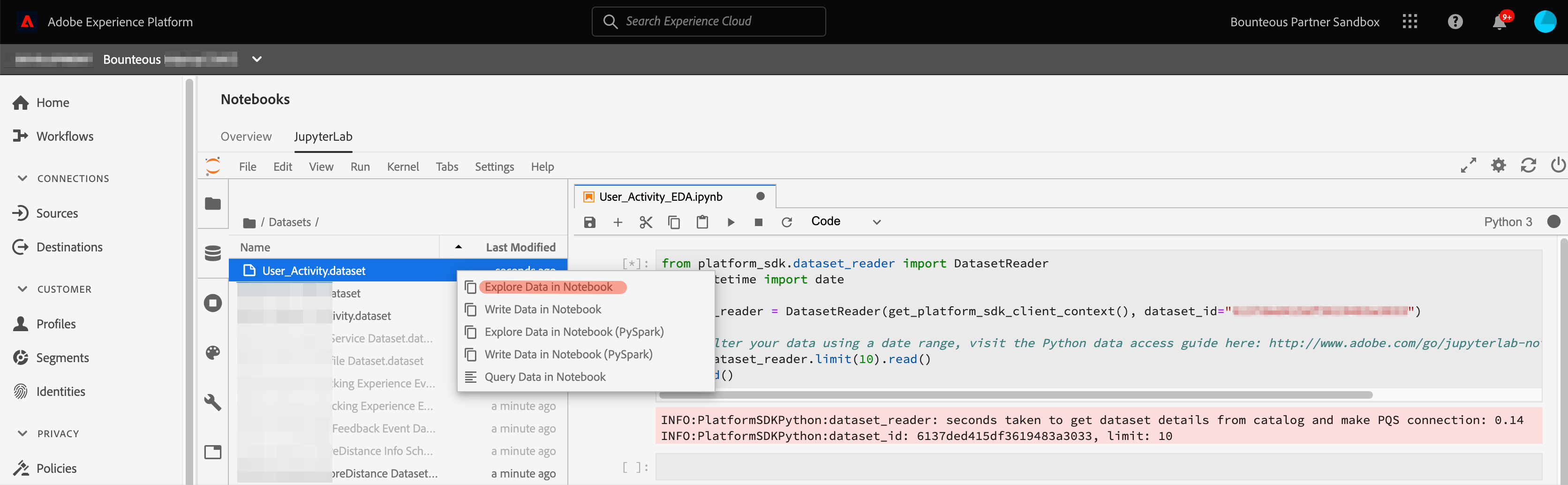Open the Code cell type dropdown
Viewport: 1568px width, 485px height.
tap(845, 222)
